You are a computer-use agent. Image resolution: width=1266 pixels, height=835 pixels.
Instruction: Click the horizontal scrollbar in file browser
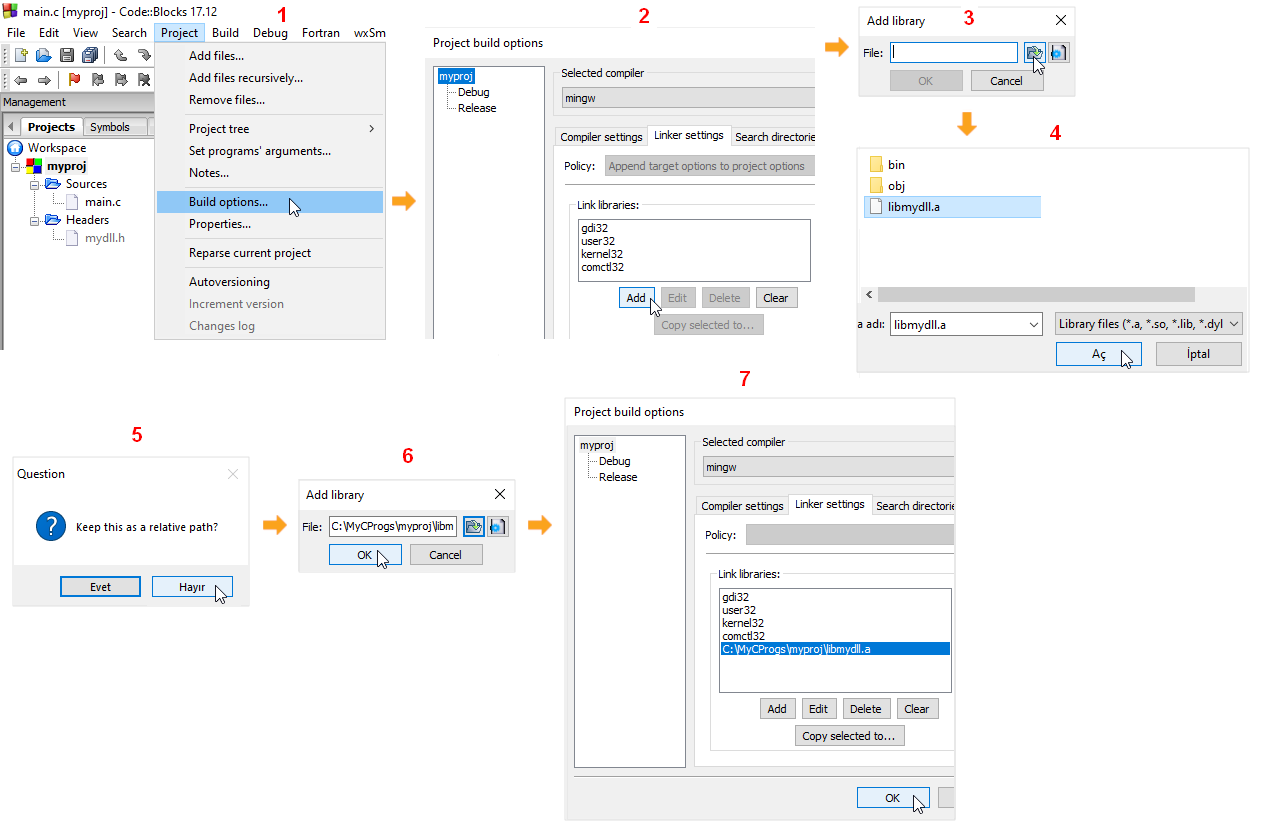point(1036,295)
